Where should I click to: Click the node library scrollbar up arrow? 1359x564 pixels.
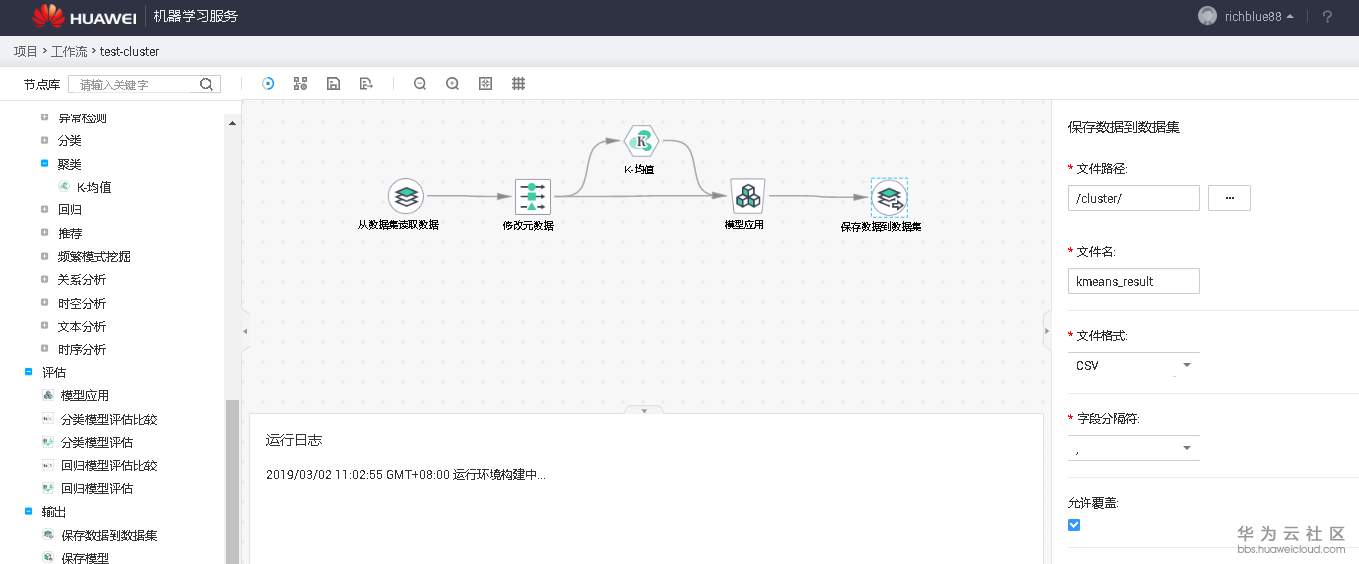(233, 123)
